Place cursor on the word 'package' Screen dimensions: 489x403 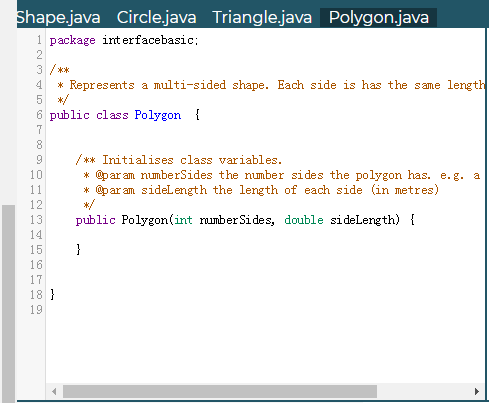tap(73, 40)
